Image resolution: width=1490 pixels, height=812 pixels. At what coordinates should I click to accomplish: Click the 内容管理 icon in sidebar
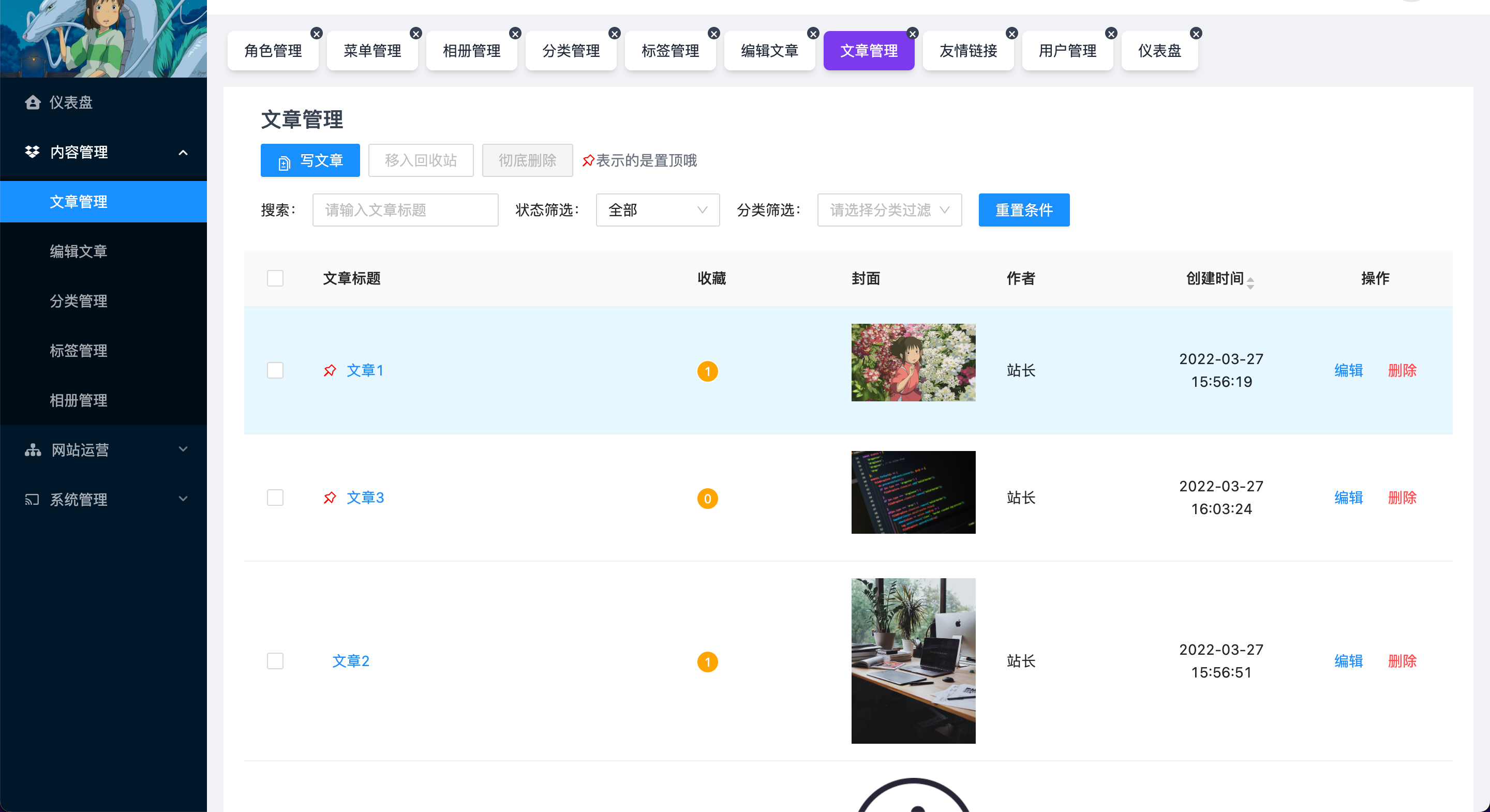(x=33, y=152)
